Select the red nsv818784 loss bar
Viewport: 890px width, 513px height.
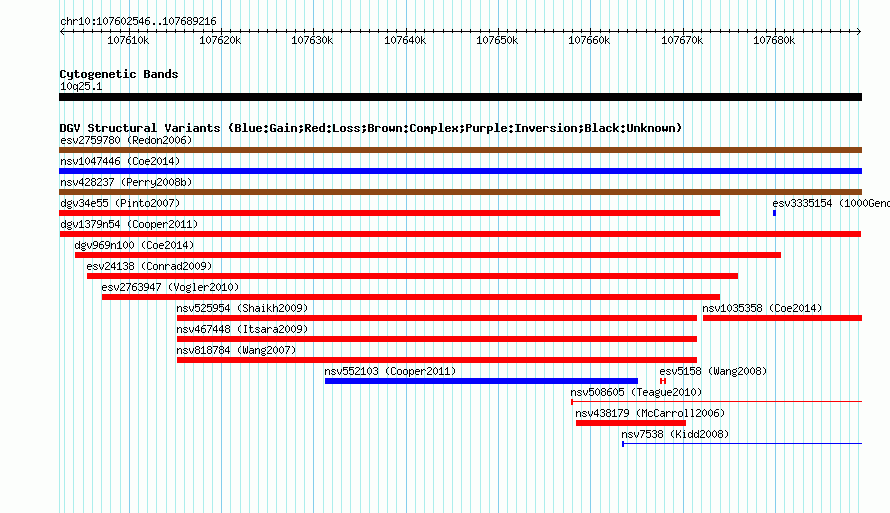(x=436, y=360)
